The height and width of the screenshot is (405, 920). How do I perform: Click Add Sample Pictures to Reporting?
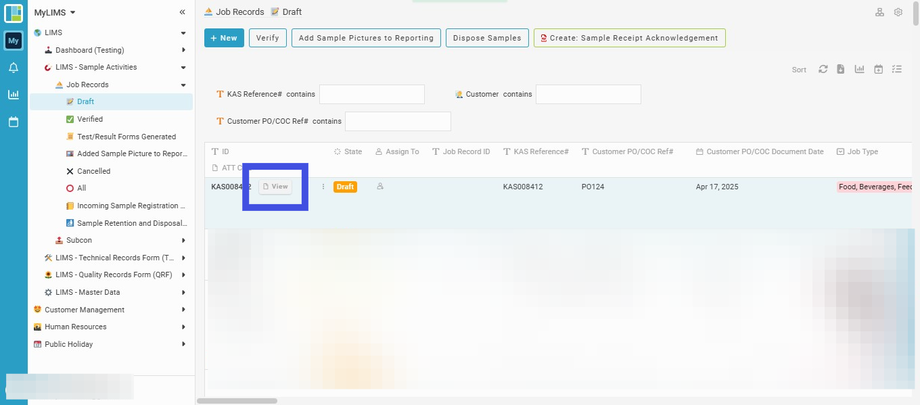pyautogui.click(x=366, y=38)
